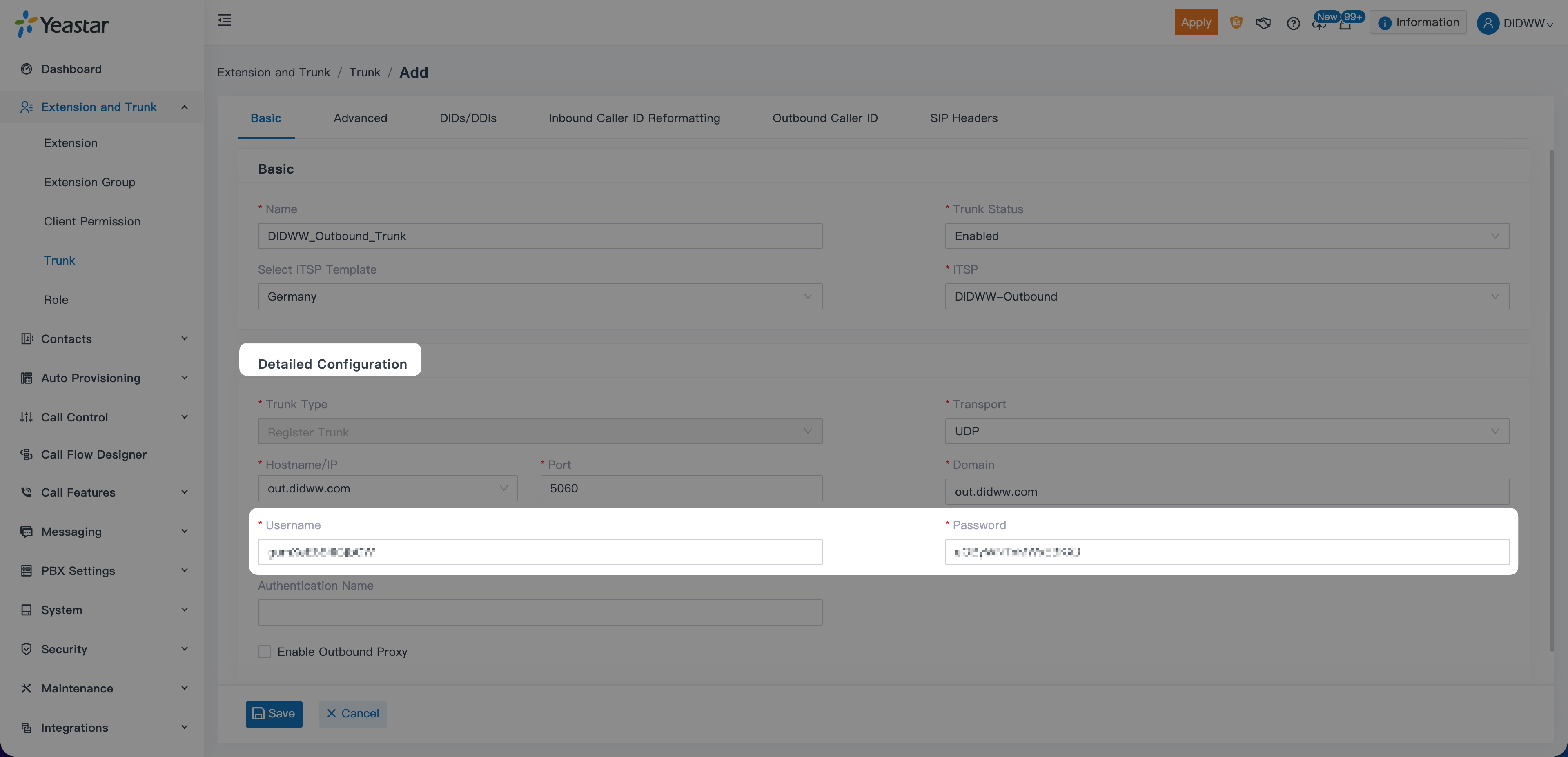This screenshot has width=1568, height=757.
Task: Click the orange security shield icon
Action: [1236, 22]
